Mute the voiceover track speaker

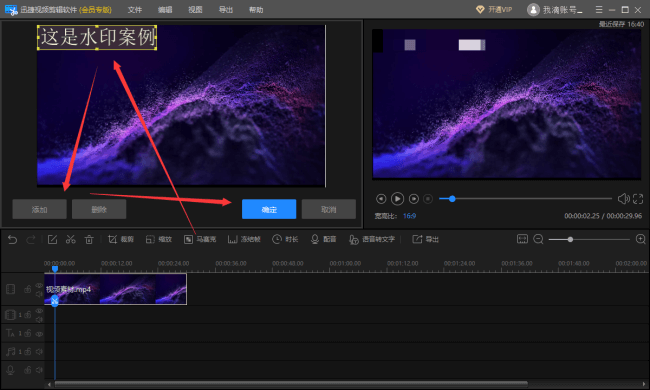pyautogui.click(x=39, y=370)
